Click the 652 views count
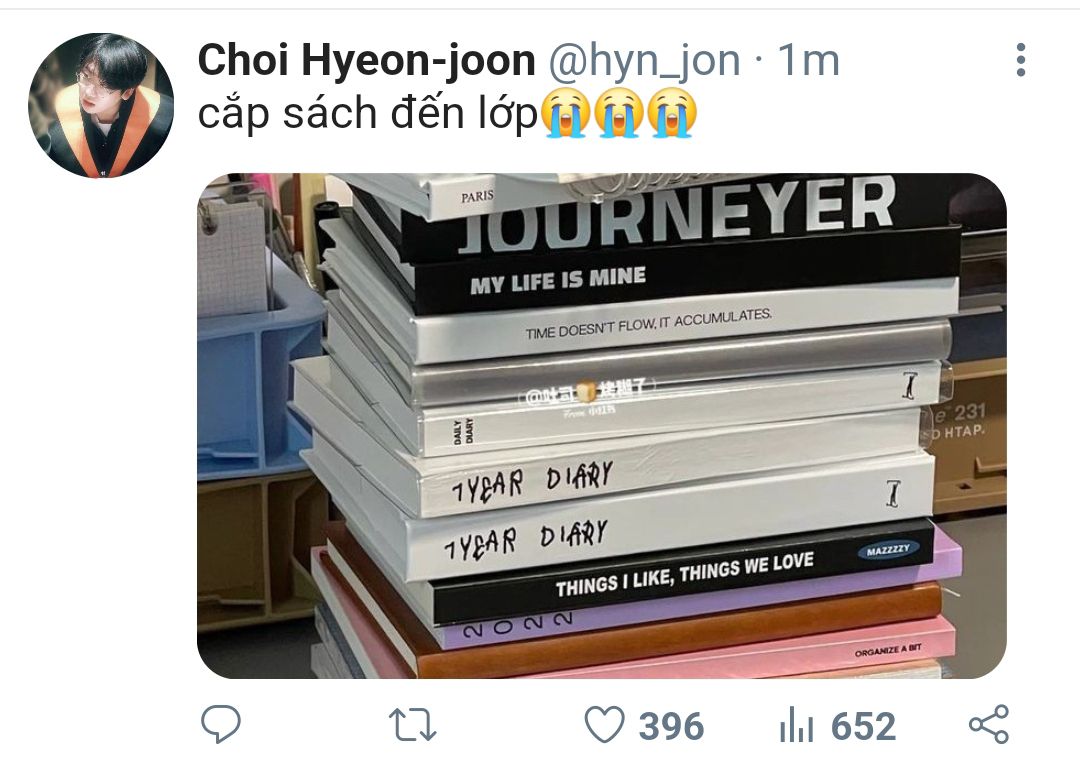Viewport: 1080px width, 769px height. [863, 726]
